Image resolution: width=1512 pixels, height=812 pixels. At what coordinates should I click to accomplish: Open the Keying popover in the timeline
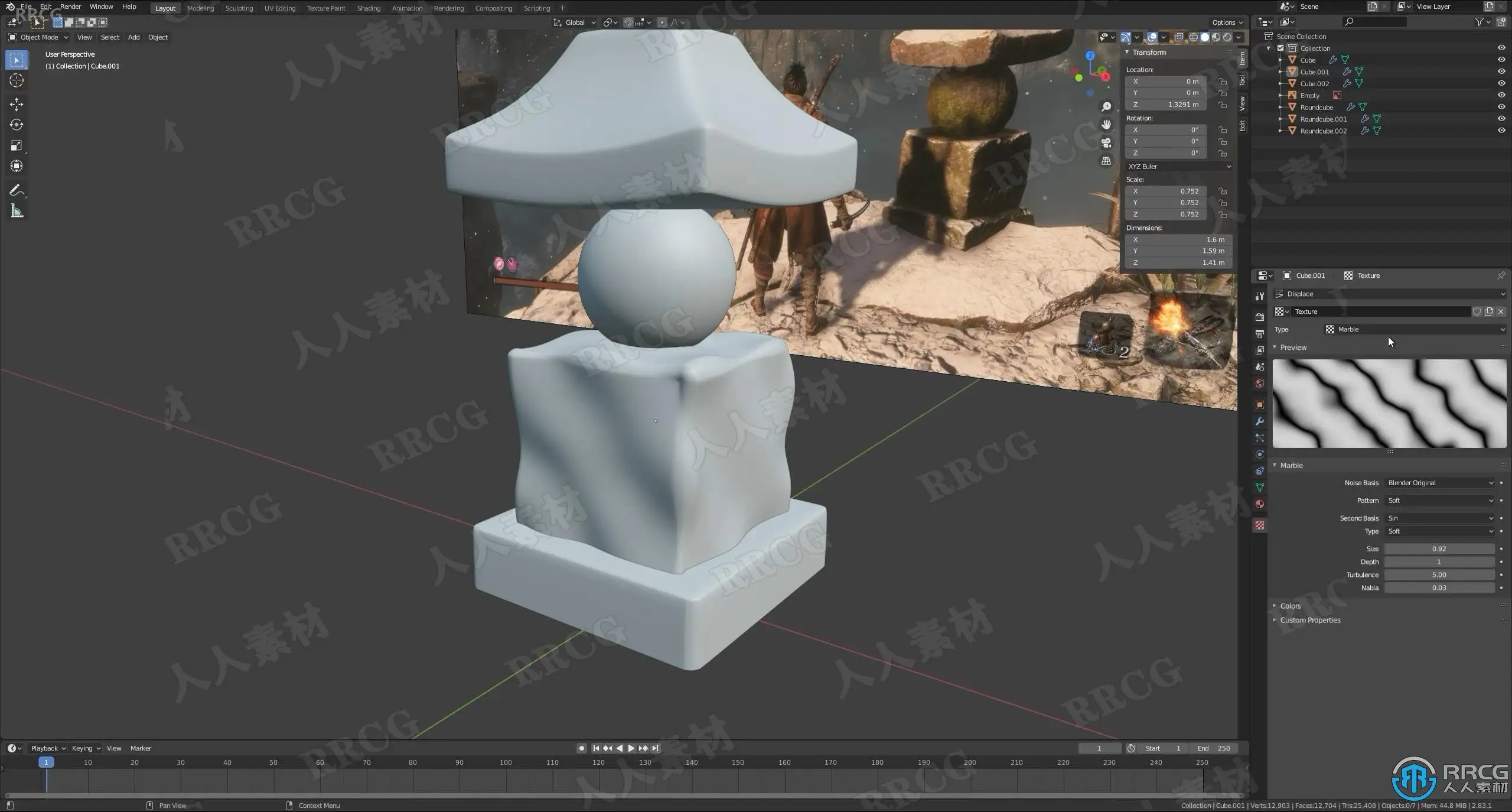[86, 748]
